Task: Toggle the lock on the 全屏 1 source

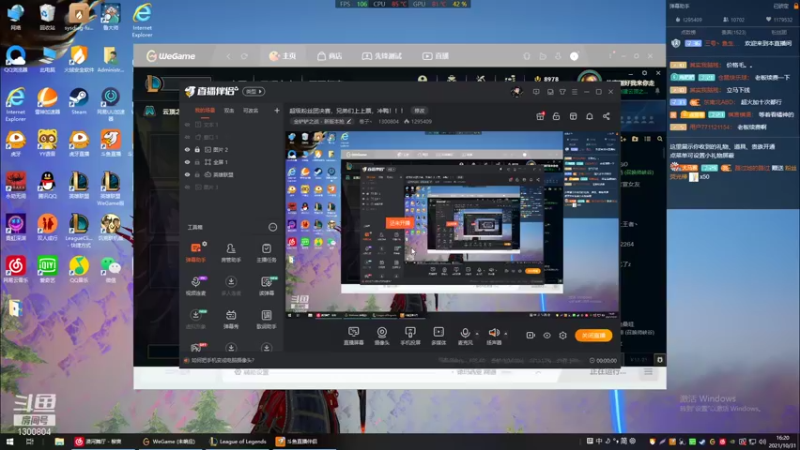Action: (x=197, y=162)
